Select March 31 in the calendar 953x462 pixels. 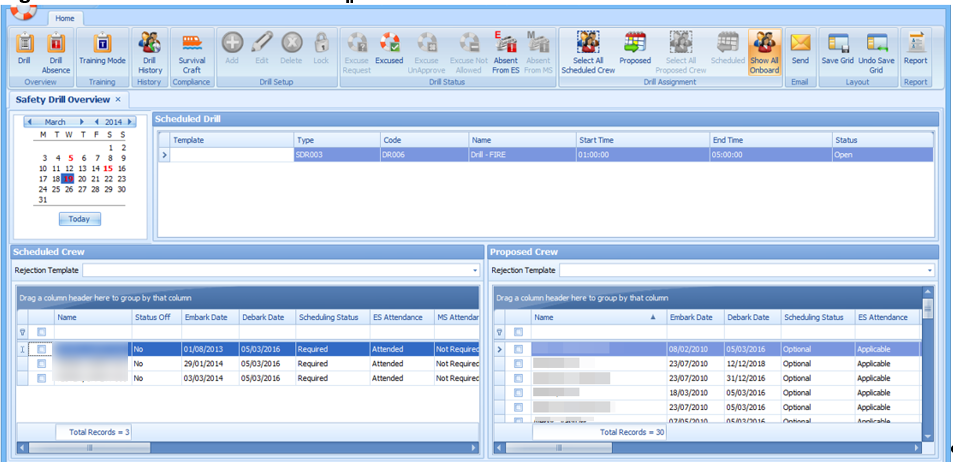pyautogui.click(x=43, y=199)
